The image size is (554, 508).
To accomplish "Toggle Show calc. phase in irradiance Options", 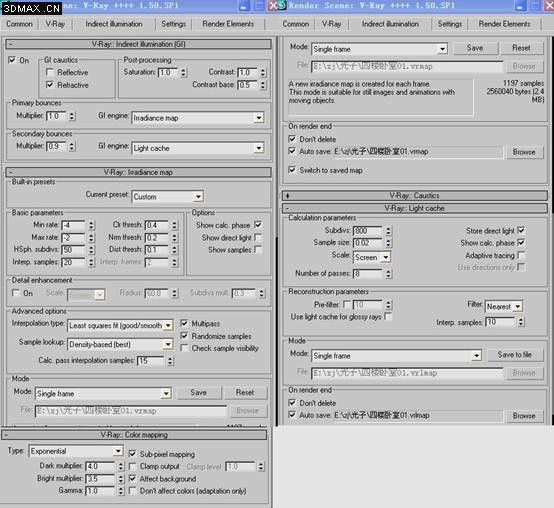I will [x=258, y=224].
